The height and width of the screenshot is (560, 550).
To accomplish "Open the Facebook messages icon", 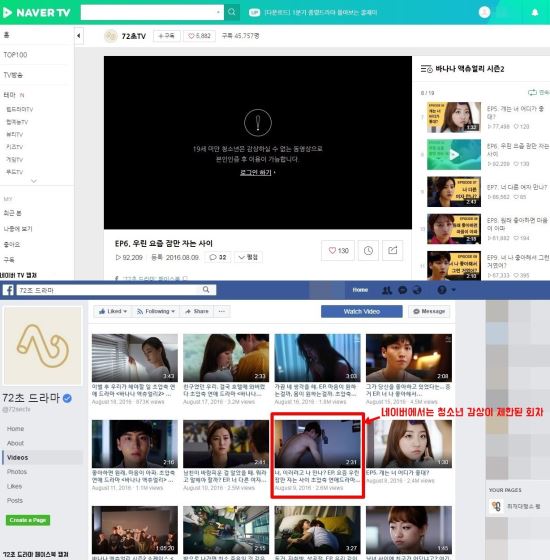I will (x=402, y=290).
